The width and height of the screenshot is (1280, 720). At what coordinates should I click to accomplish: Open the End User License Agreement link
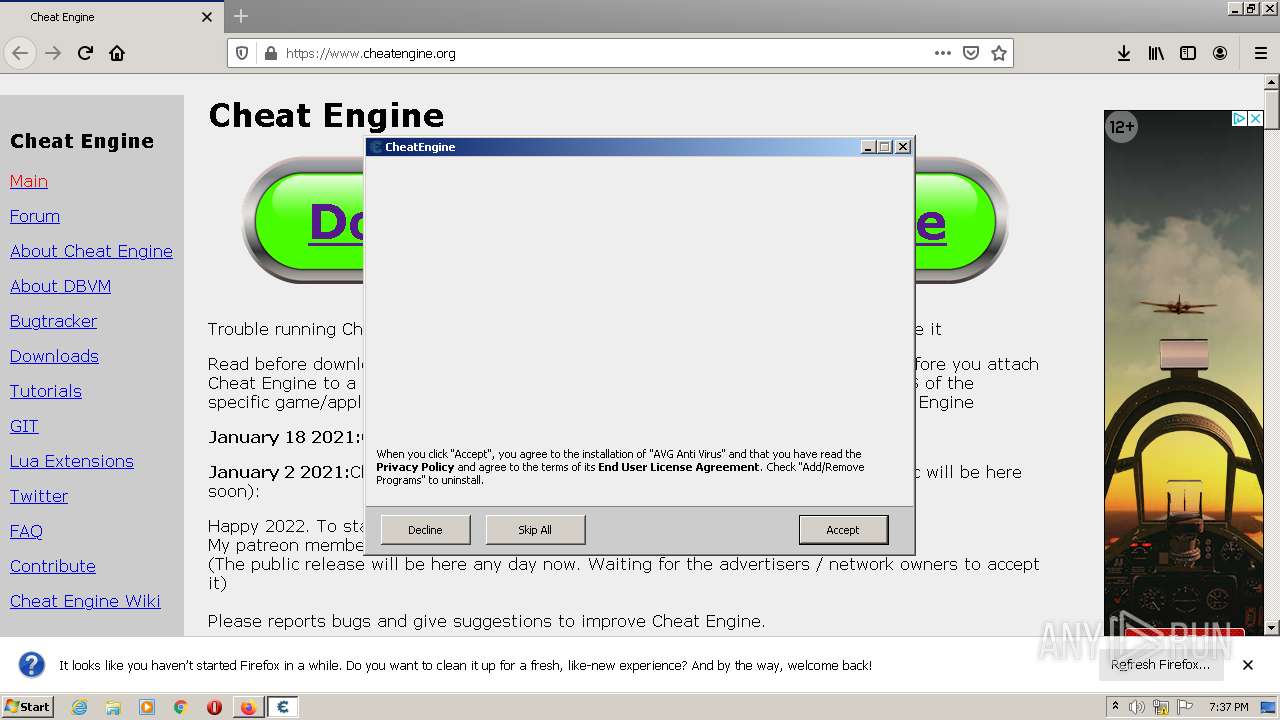coord(679,467)
